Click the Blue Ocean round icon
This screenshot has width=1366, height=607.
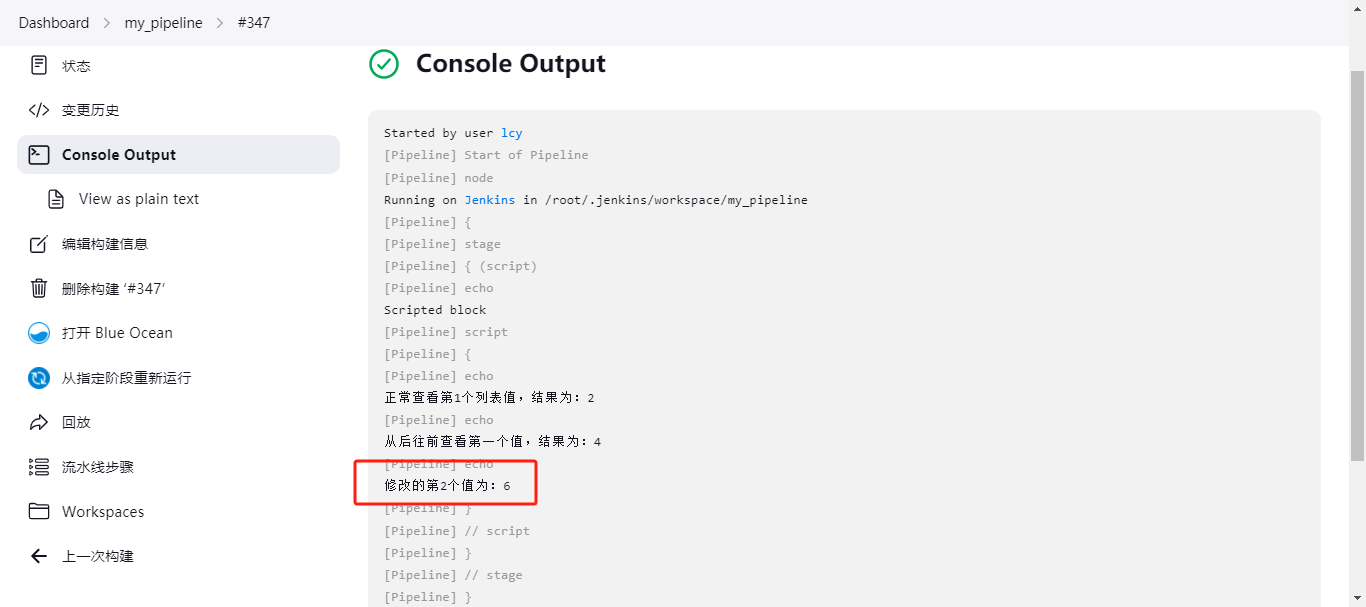point(39,333)
